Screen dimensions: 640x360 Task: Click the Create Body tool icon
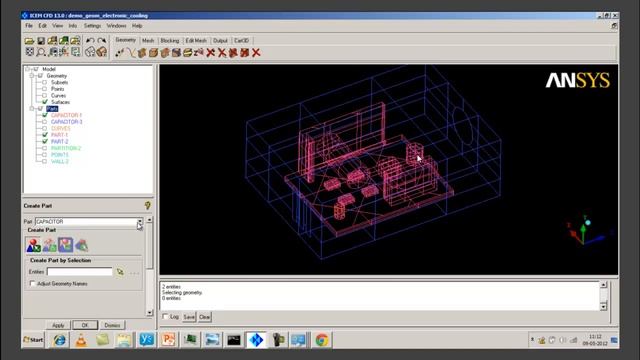153,53
